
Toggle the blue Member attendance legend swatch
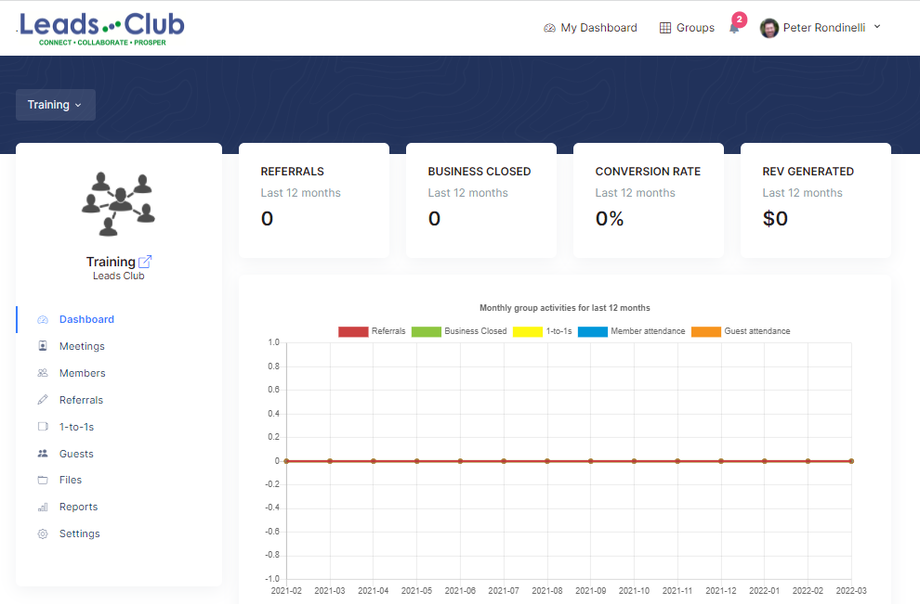coord(593,332)
